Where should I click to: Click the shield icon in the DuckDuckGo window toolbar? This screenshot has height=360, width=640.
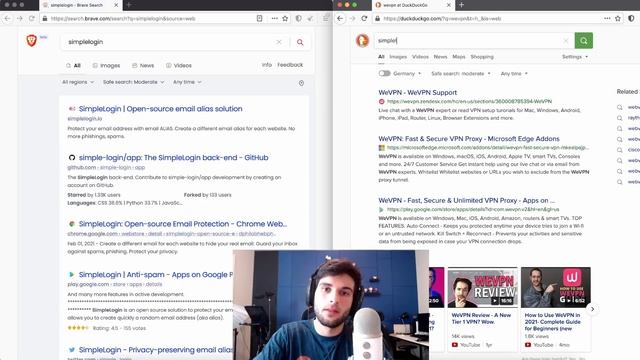[631, 18]
